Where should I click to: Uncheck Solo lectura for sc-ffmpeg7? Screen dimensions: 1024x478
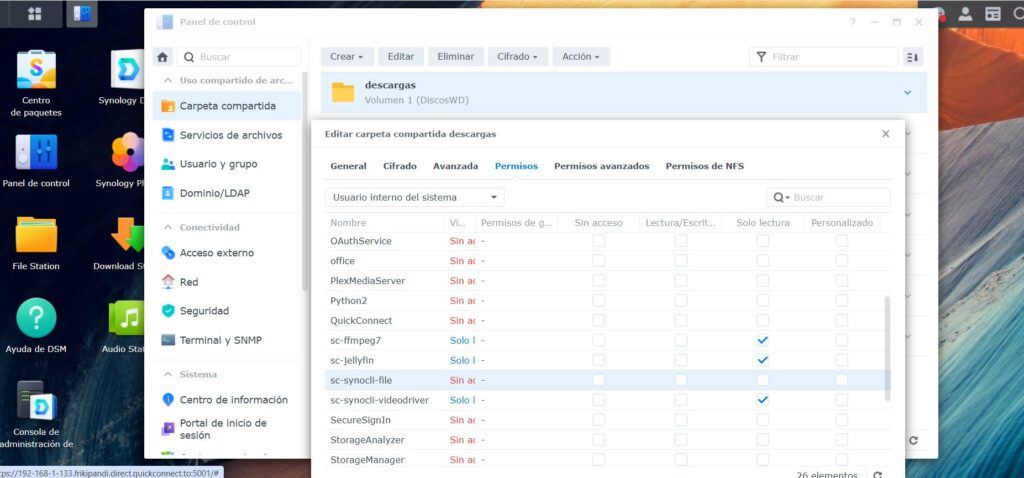click(x=763, y=340)
